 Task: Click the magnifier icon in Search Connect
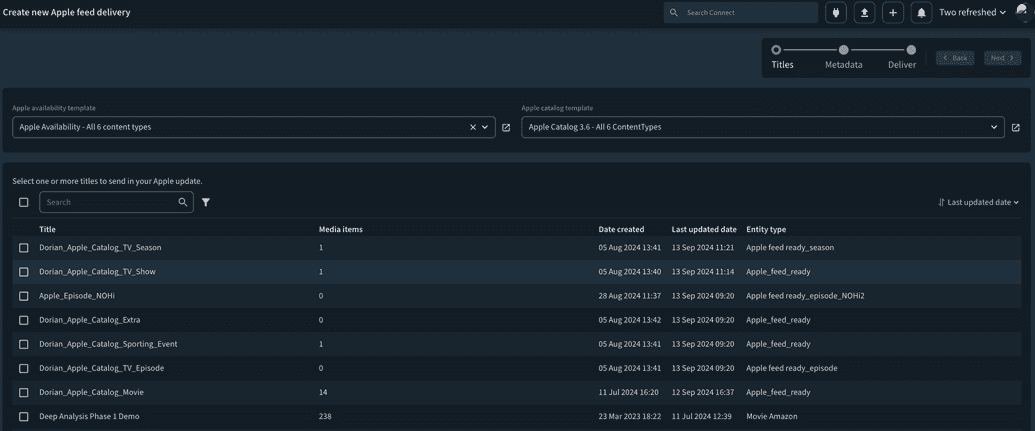674,13
